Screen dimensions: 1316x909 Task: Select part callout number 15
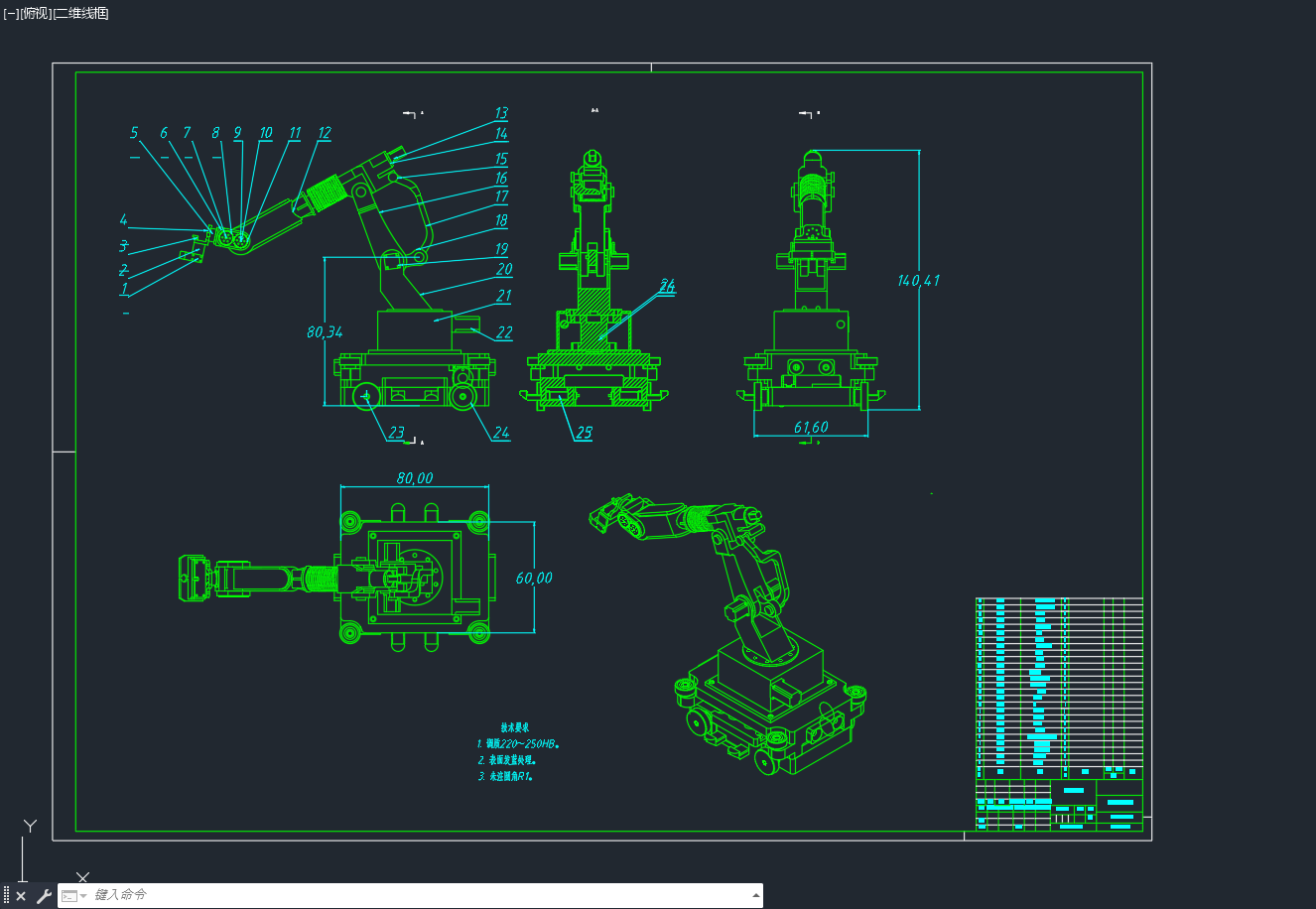click(x=501, y=159)
